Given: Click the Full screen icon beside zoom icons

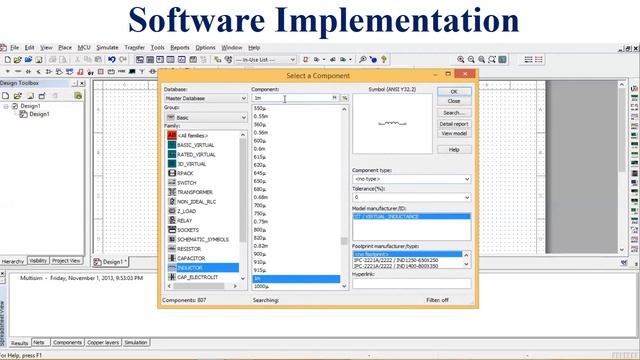Looking at the screenshot, I should pos(502,60).
